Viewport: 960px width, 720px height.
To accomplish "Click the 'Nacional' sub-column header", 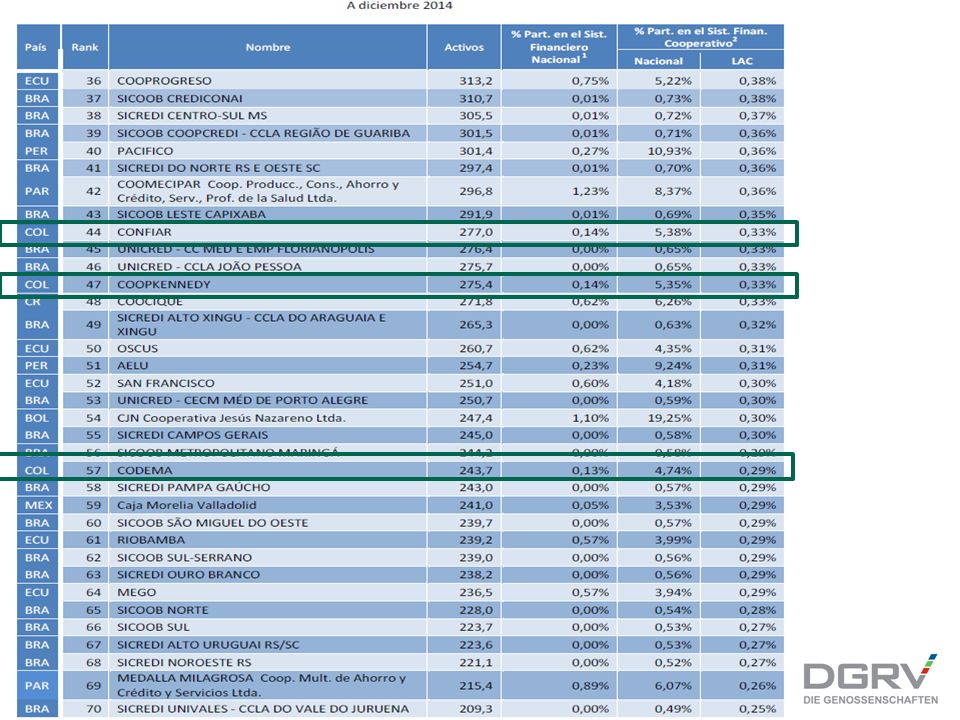I will tap(658, 61).
